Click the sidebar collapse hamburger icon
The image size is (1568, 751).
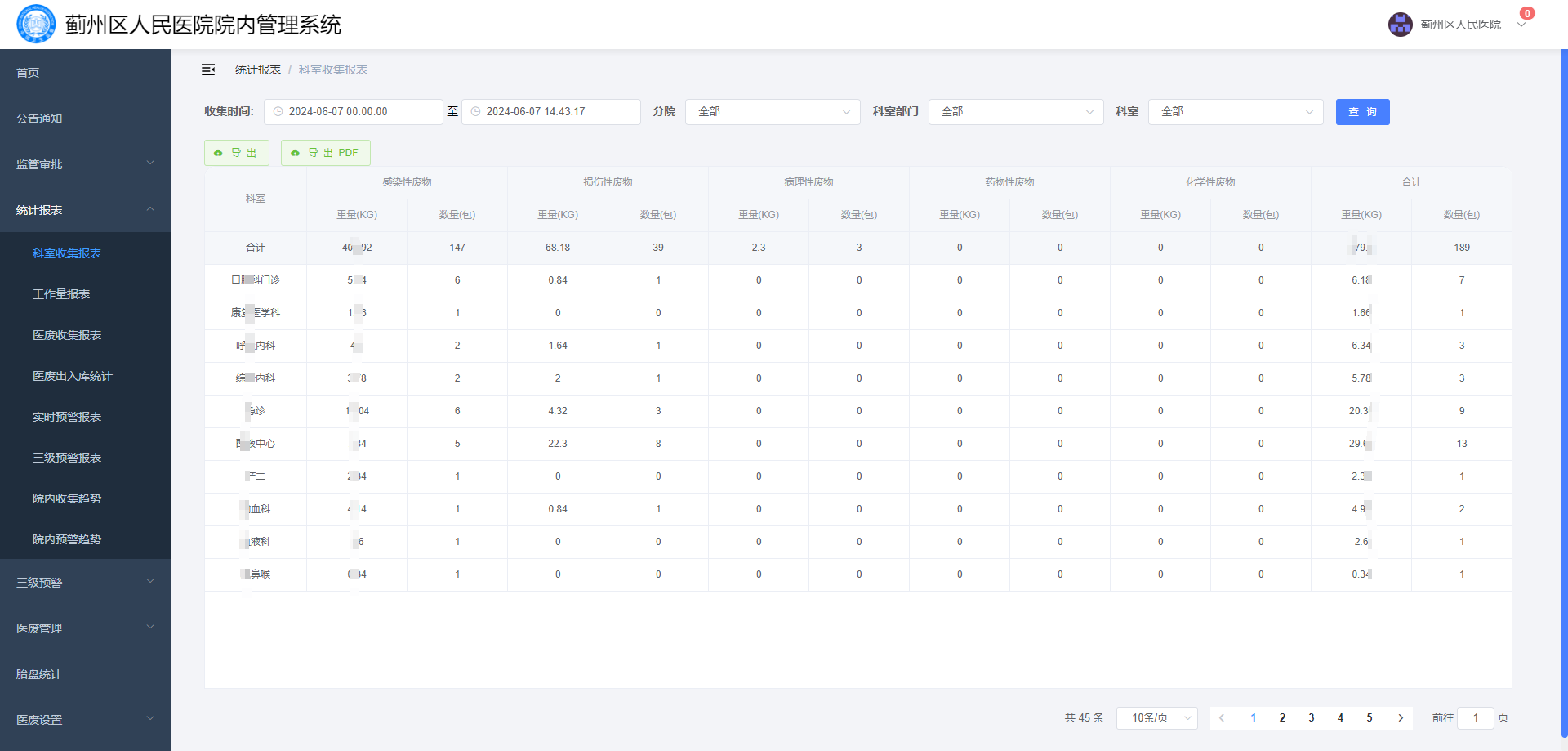click(208, 69)
